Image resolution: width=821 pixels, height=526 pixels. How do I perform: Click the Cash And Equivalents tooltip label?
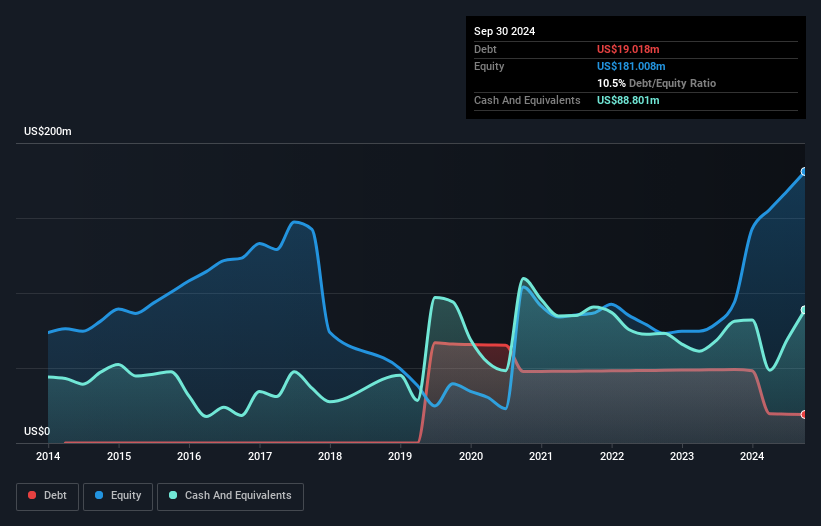pos(527,100)
